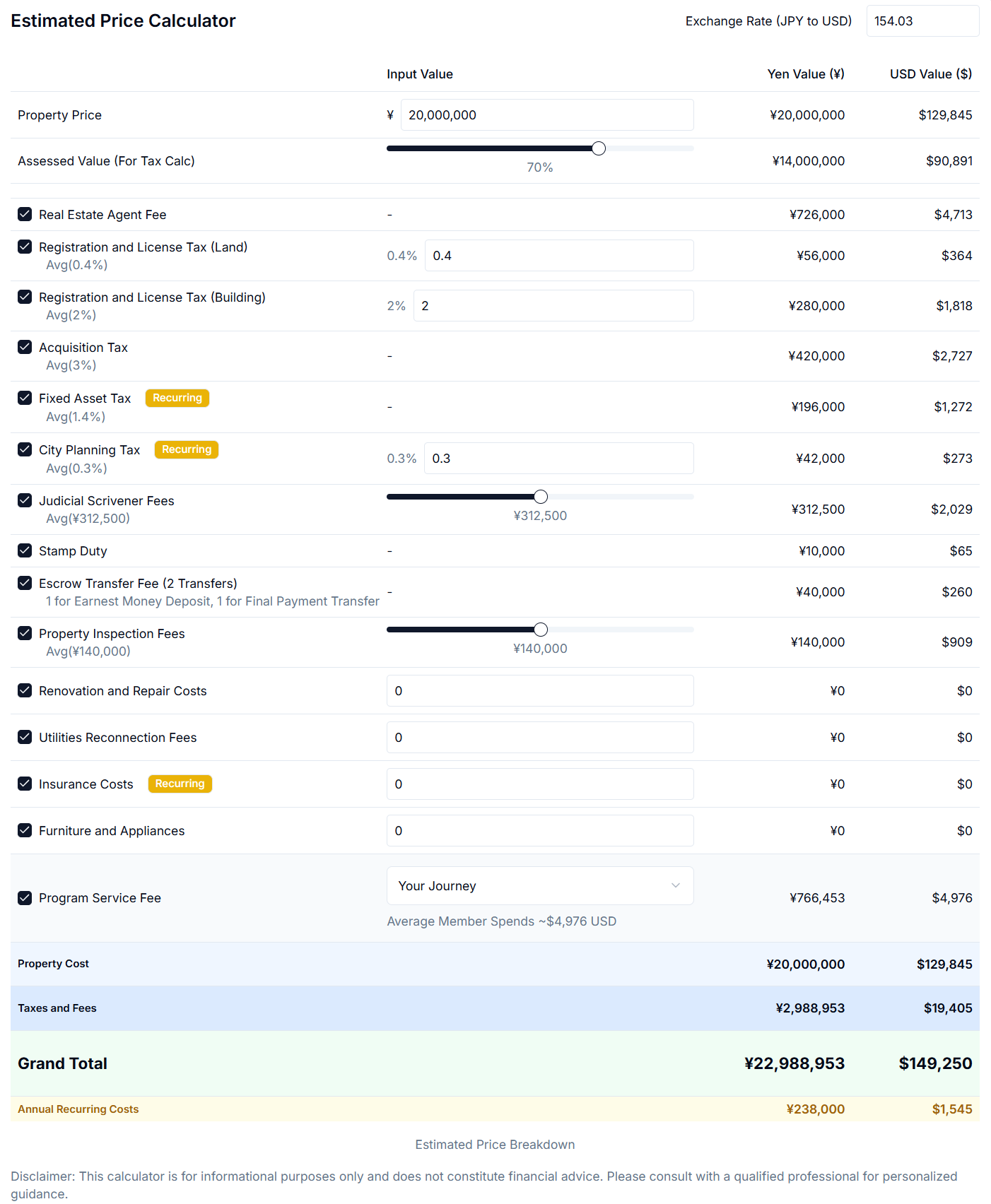Viewport: 991px width, 1204px height.
Task: Click the Exchange Rate input field
Action: click(922, 21)
